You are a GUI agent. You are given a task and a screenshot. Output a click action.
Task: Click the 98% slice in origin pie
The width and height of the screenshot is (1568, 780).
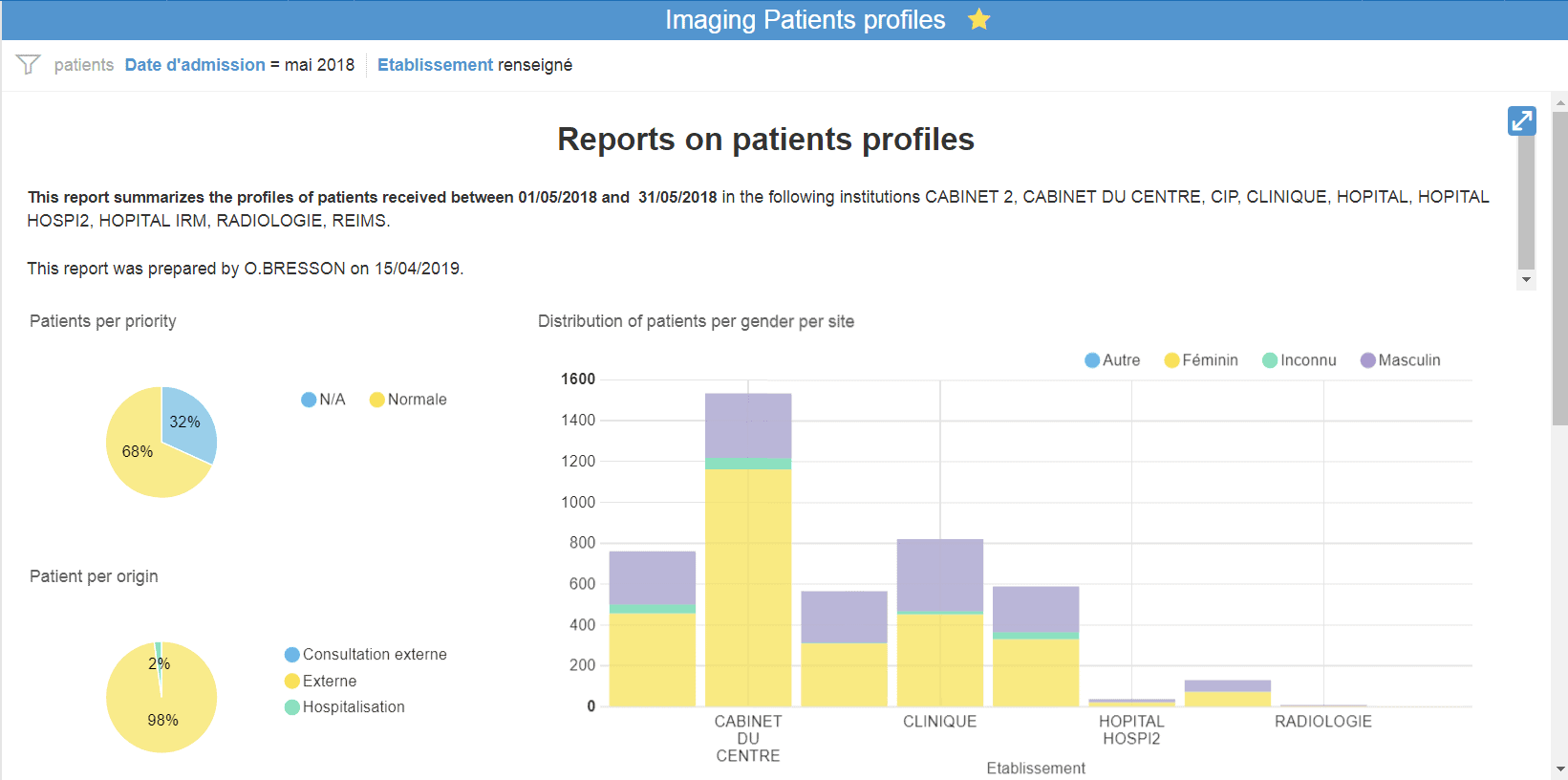[162, 707]
